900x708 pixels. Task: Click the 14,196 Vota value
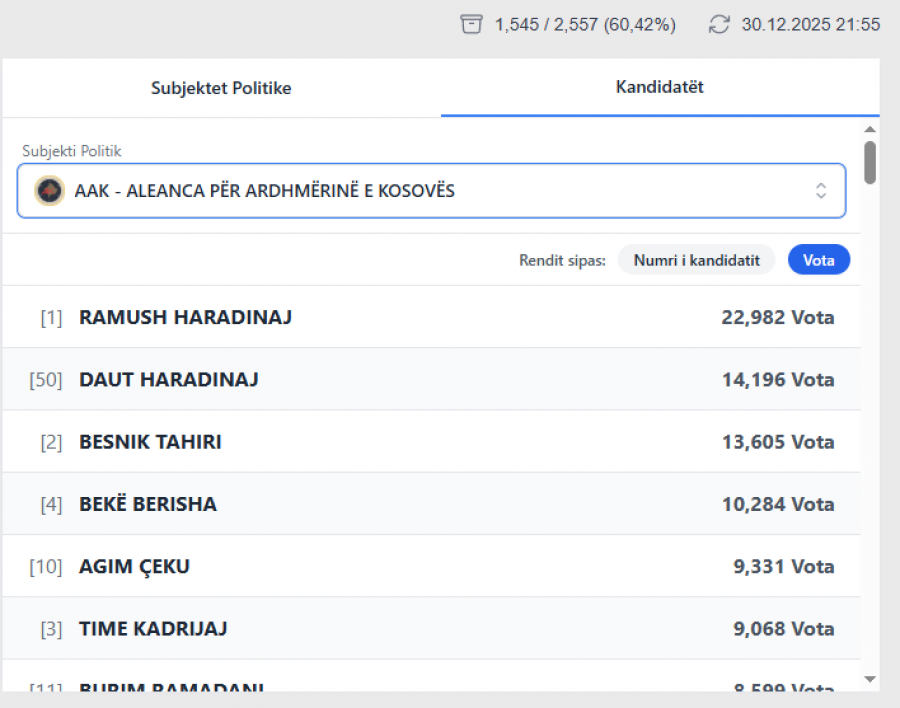778,380
